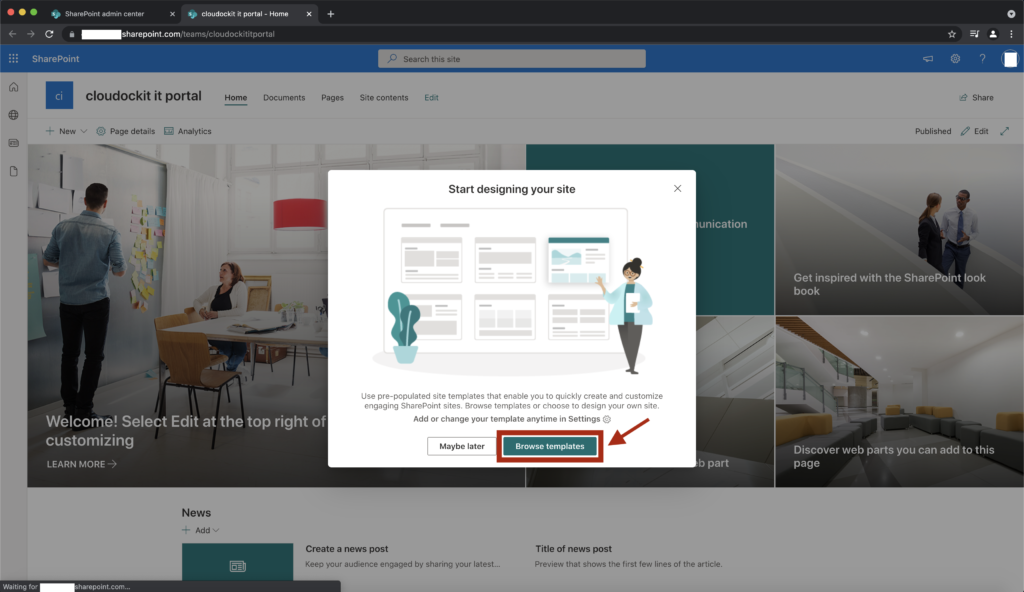Screen dimensions: 1024x592
Task: Open a new browser tab
Action: 330,14
